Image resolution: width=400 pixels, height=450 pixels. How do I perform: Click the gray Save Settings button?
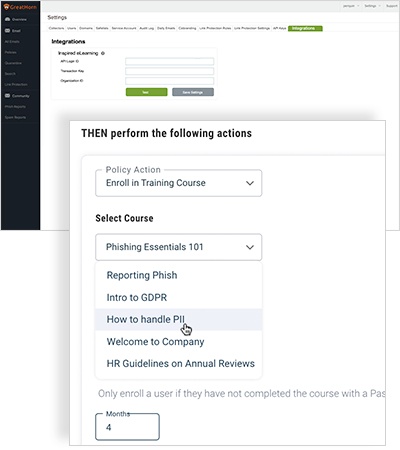(x=193, y=92)
